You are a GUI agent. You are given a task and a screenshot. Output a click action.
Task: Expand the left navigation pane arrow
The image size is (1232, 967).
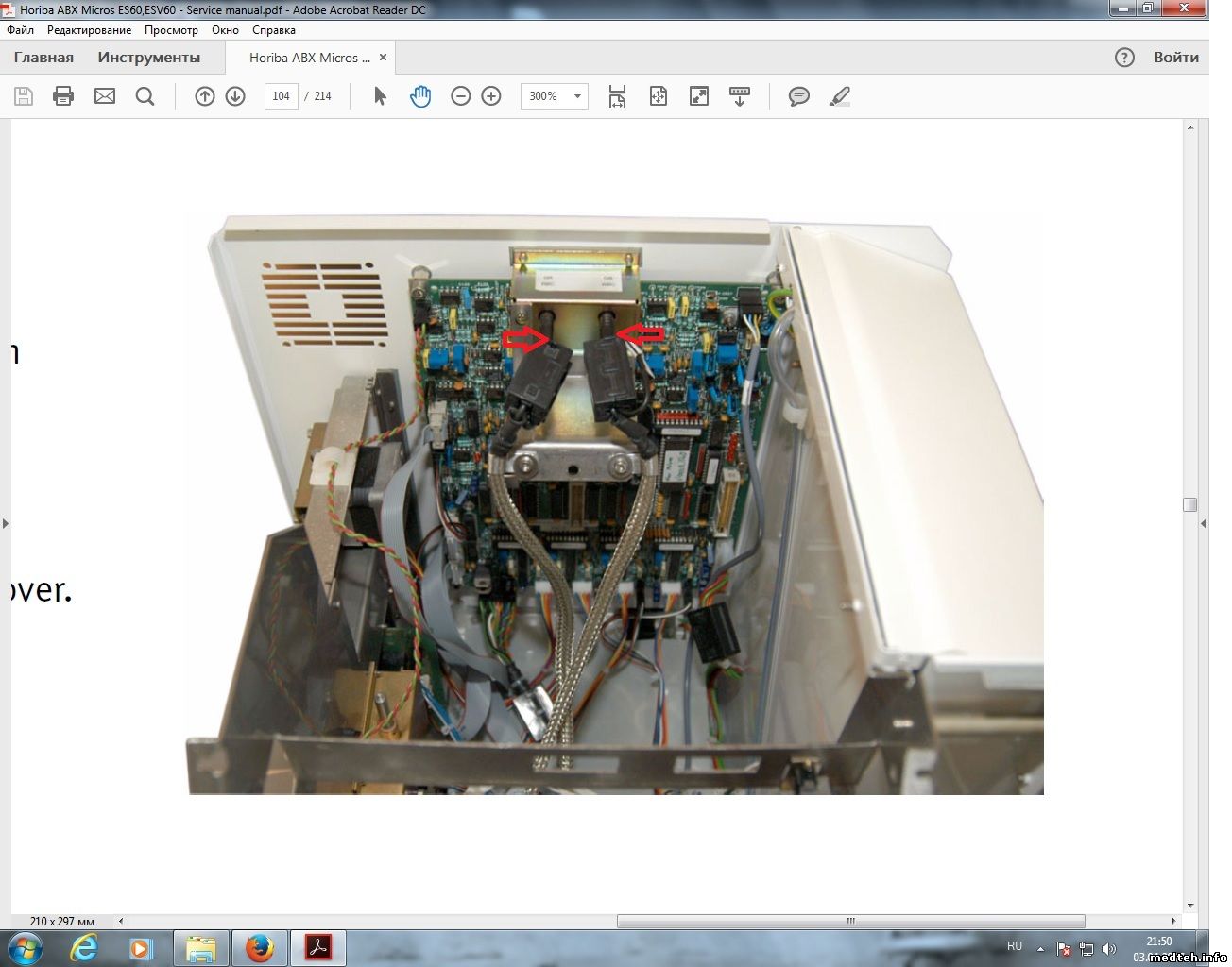click(x=6, y=523)
